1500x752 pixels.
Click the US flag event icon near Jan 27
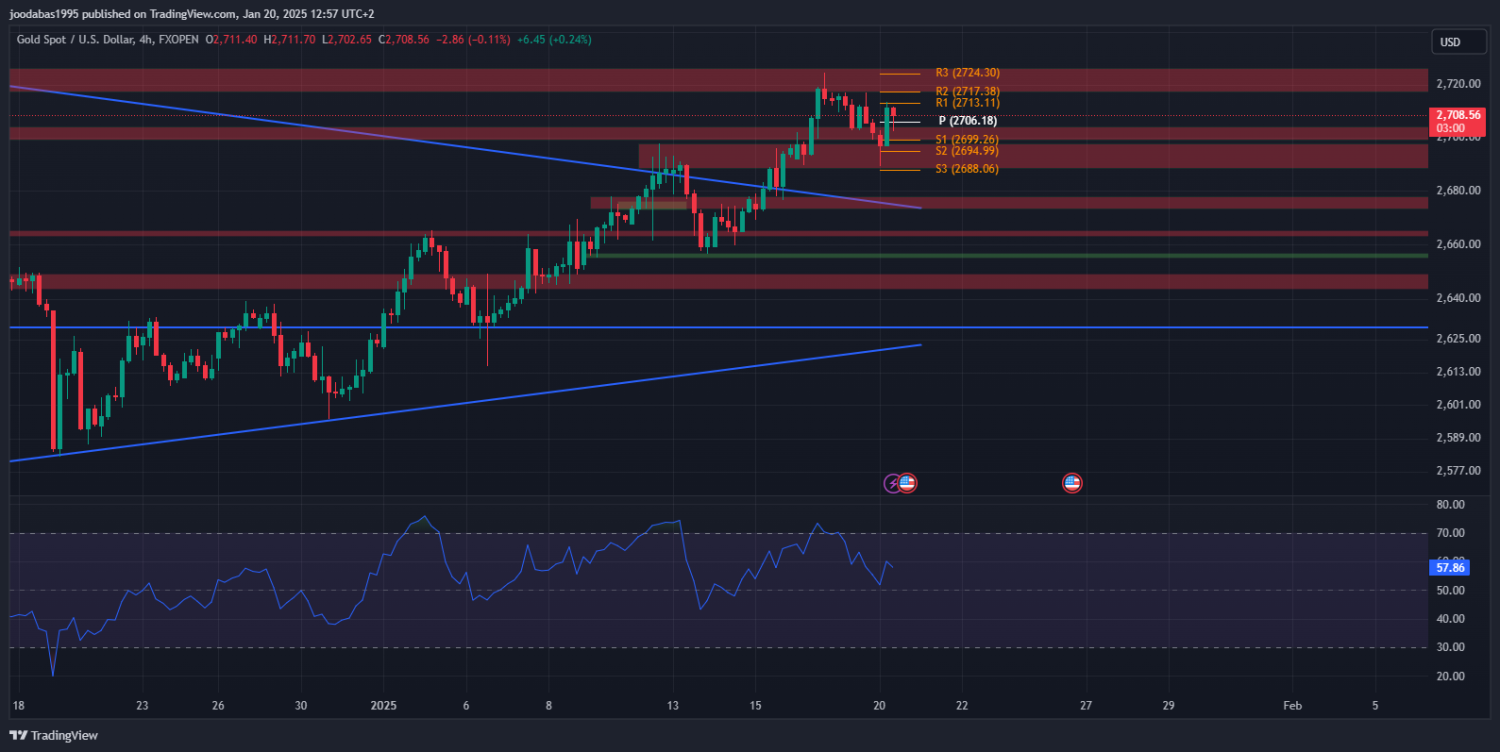coord(1072,483)
